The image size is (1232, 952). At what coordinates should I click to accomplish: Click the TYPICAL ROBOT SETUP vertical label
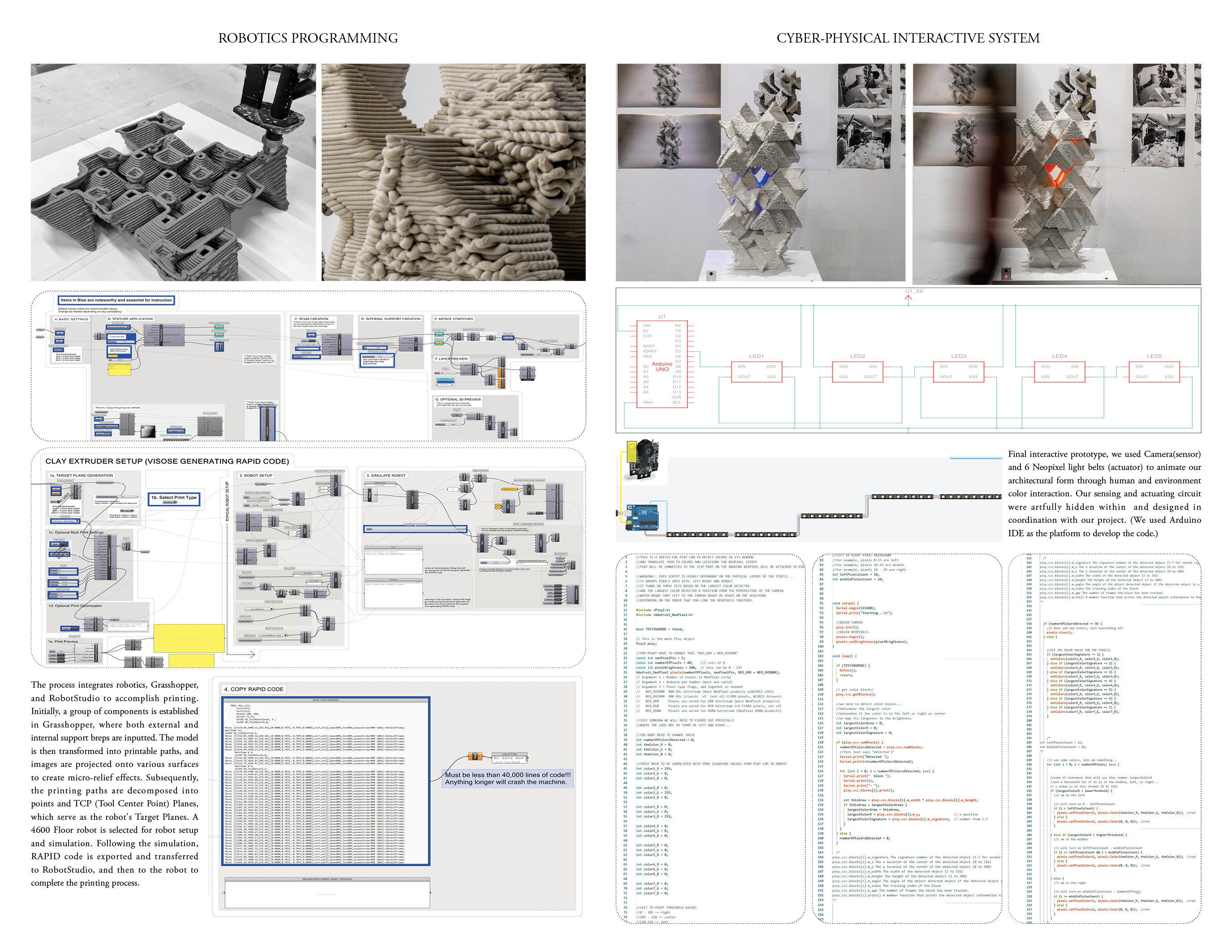227,501
